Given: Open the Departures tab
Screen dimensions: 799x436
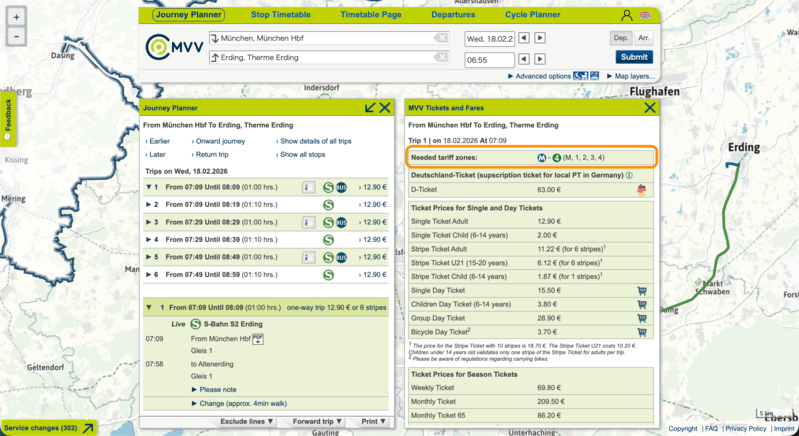Looking at the screenshot, I should tap(453, 15).
